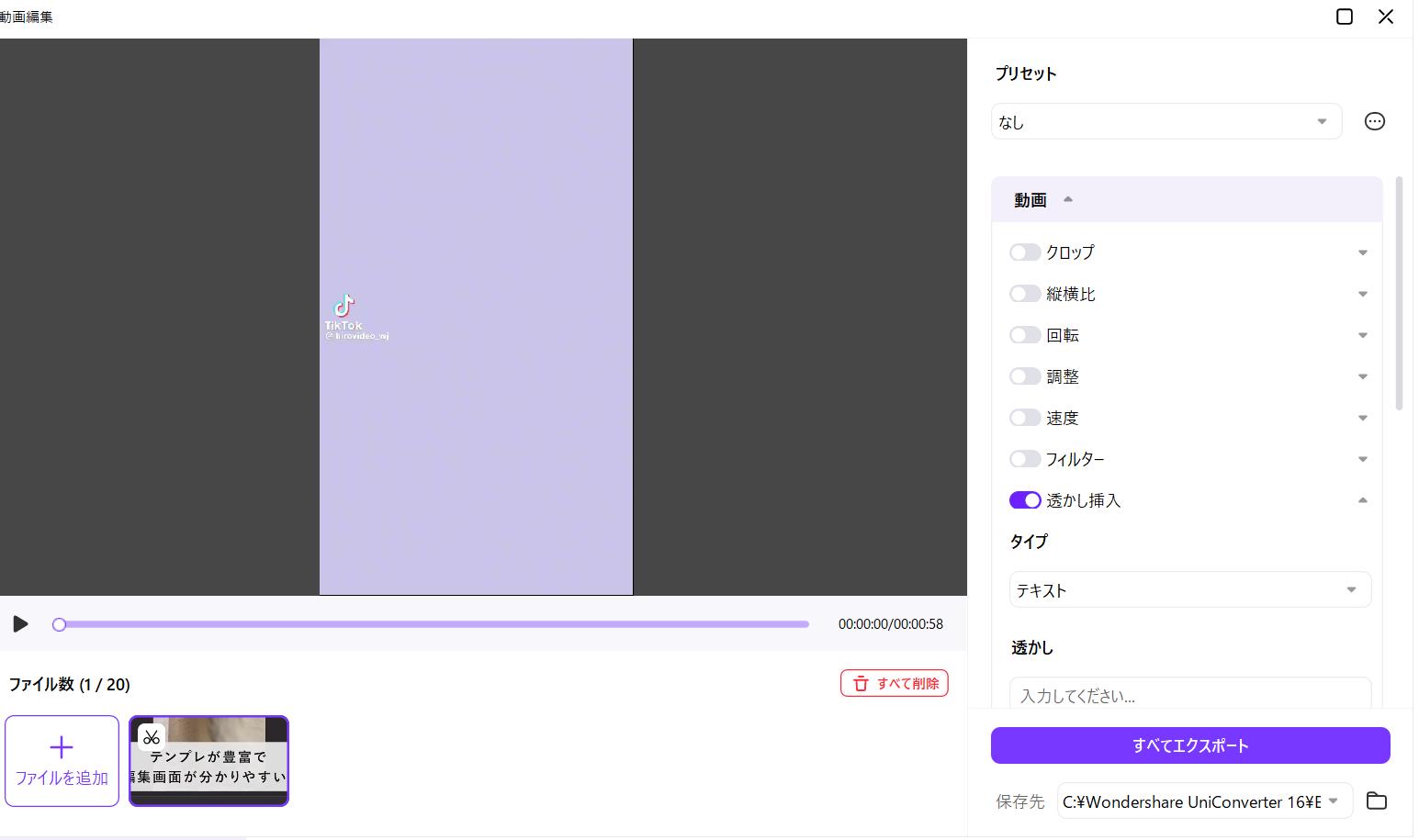Expand the 縦横比 section arrow
This screenshot has height=840, width=1419.
pos(1362,295)
